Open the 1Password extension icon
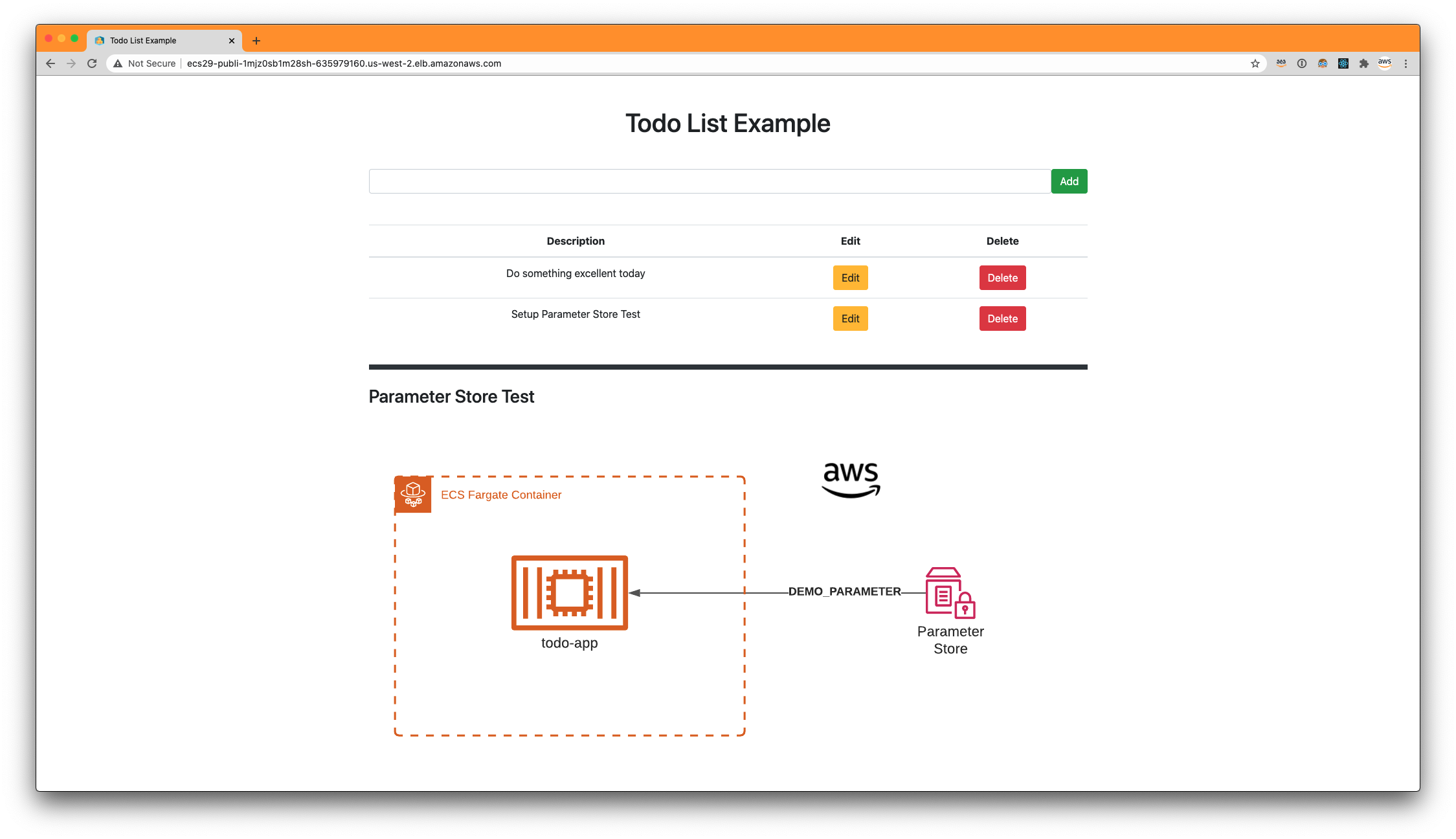 coord(1301,63)
